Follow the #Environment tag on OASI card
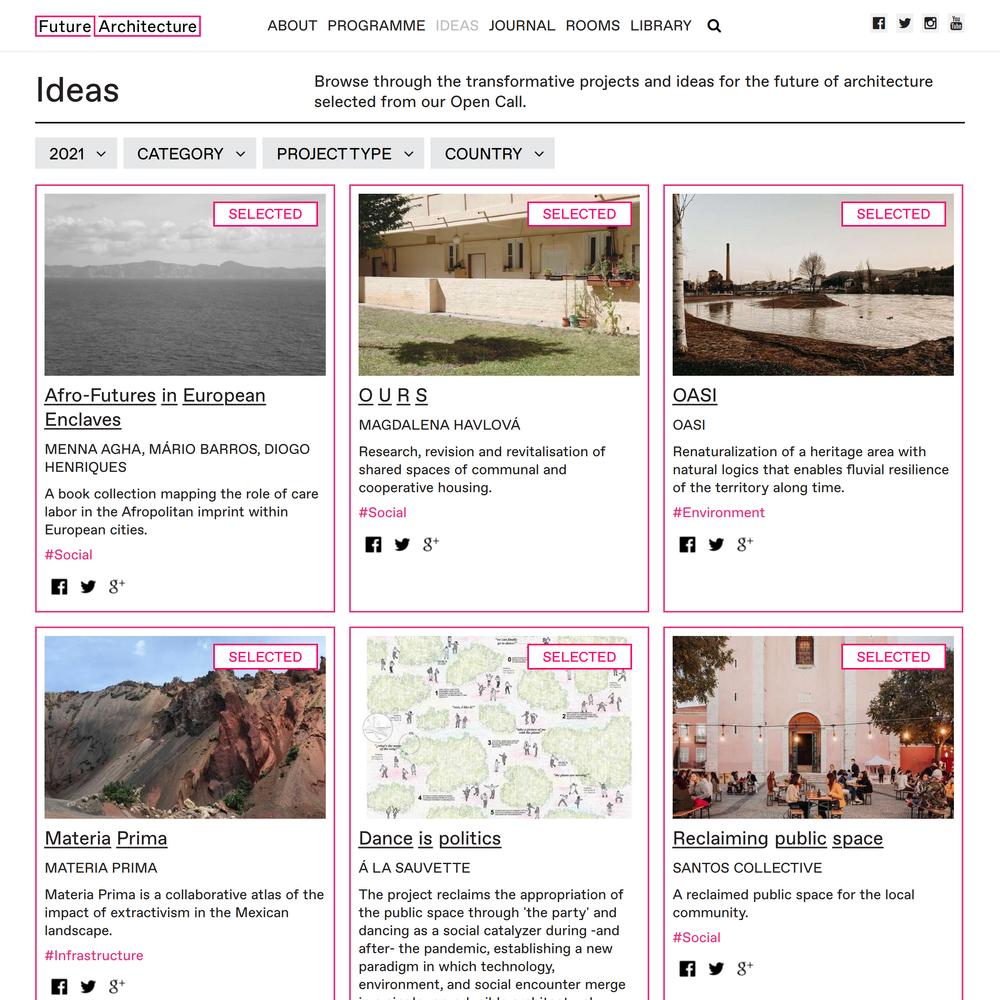This screenshot has width=1000, height=1000. (x=718, y=512)
